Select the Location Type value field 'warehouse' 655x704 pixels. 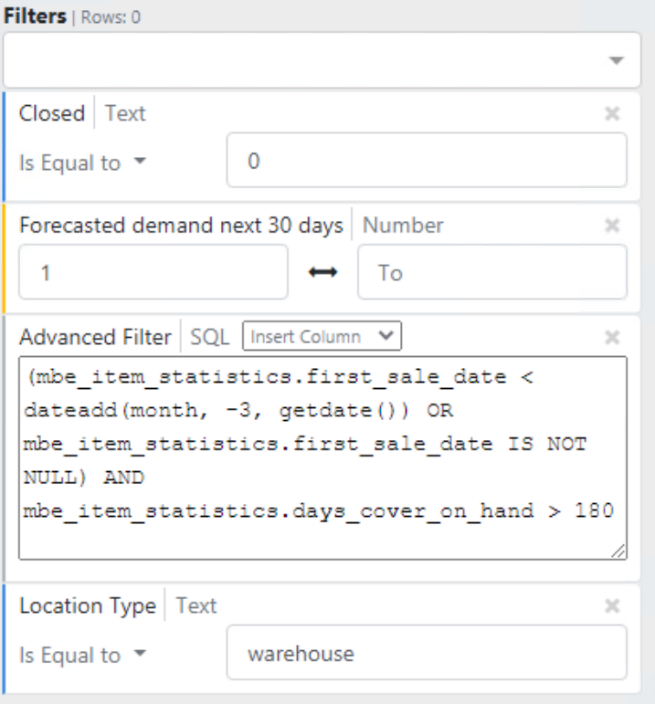(426, 654)
